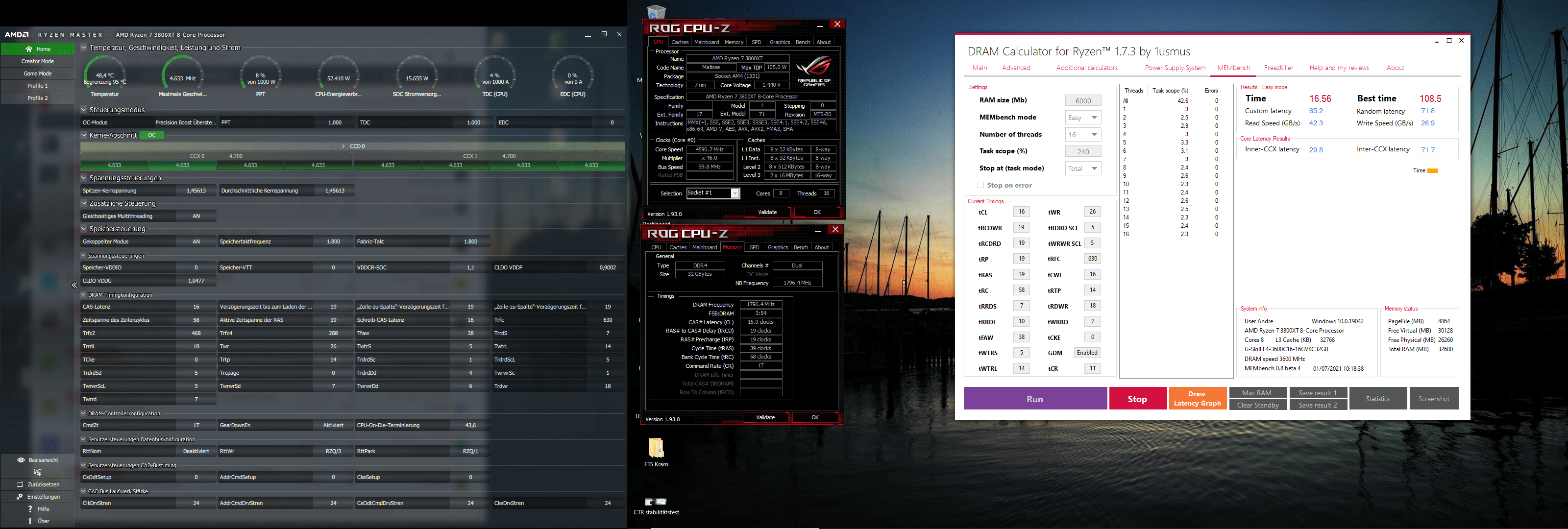Click the Über info icon
Screen dimensions: 1568x529
30,521
